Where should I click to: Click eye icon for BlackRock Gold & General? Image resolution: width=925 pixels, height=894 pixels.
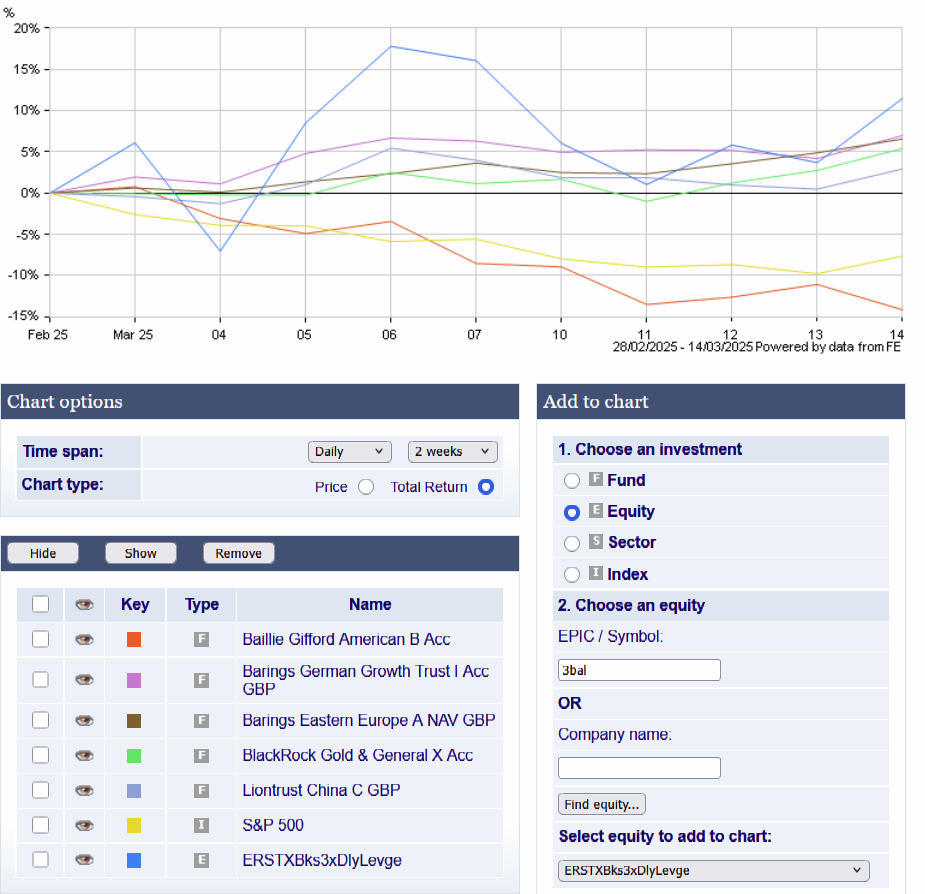(85, 755)
